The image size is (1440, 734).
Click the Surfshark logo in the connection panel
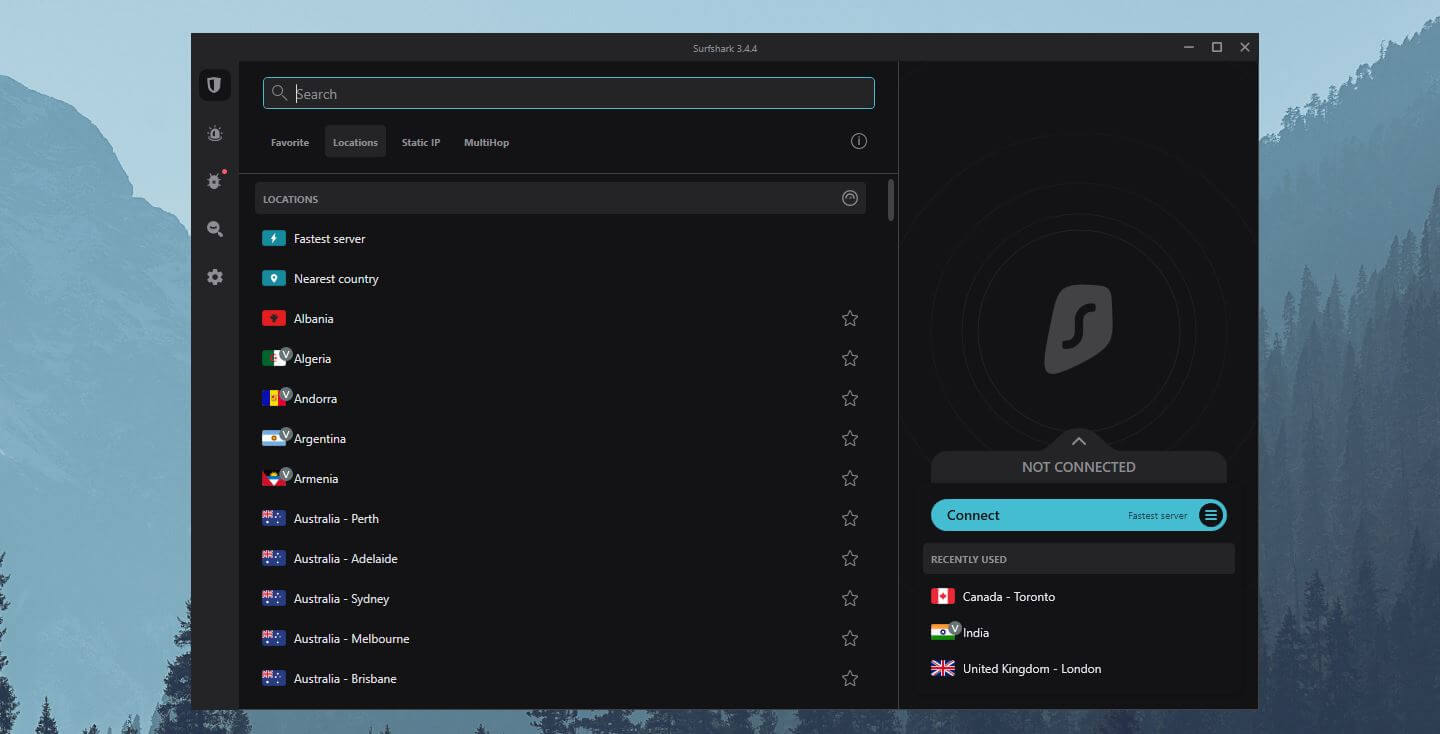[1078, 329]
